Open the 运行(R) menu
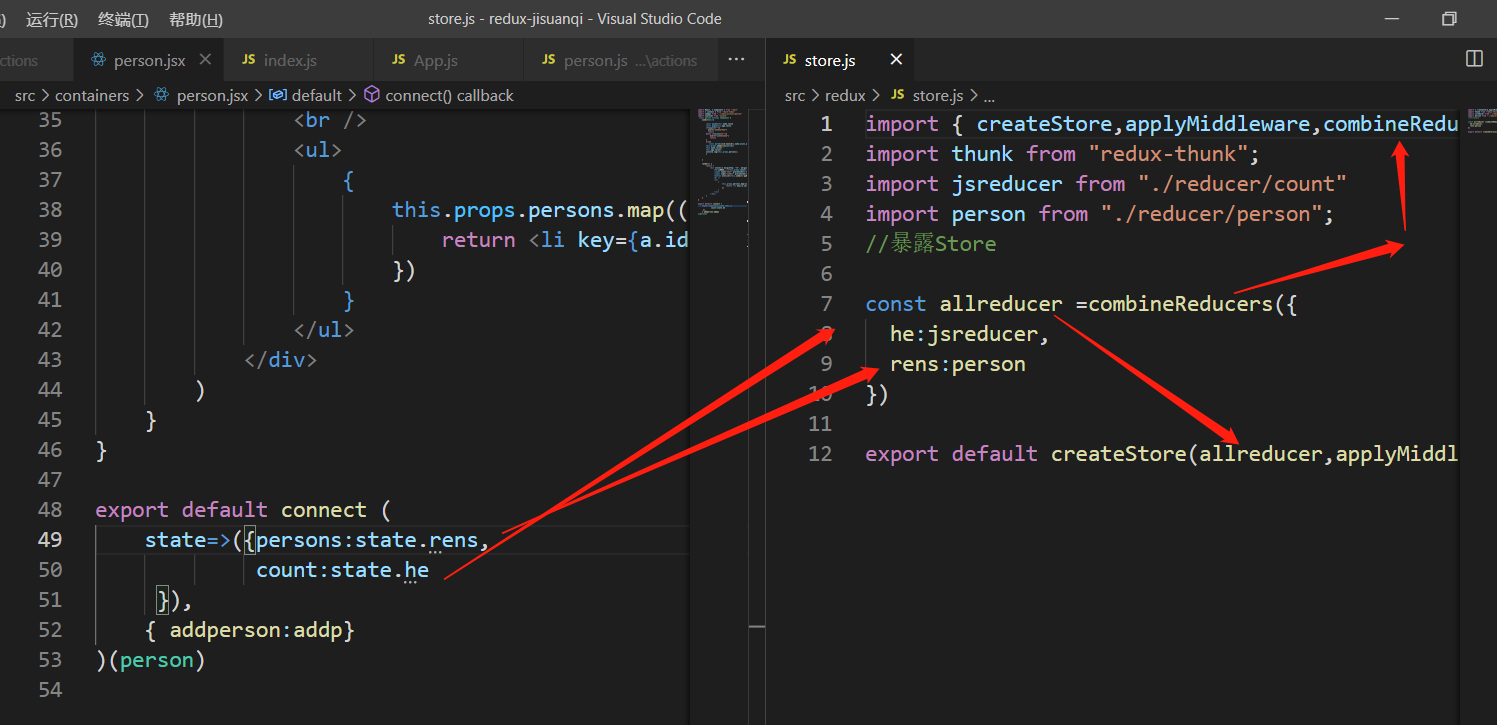The image size is (1497, 725). coord(52,19)
